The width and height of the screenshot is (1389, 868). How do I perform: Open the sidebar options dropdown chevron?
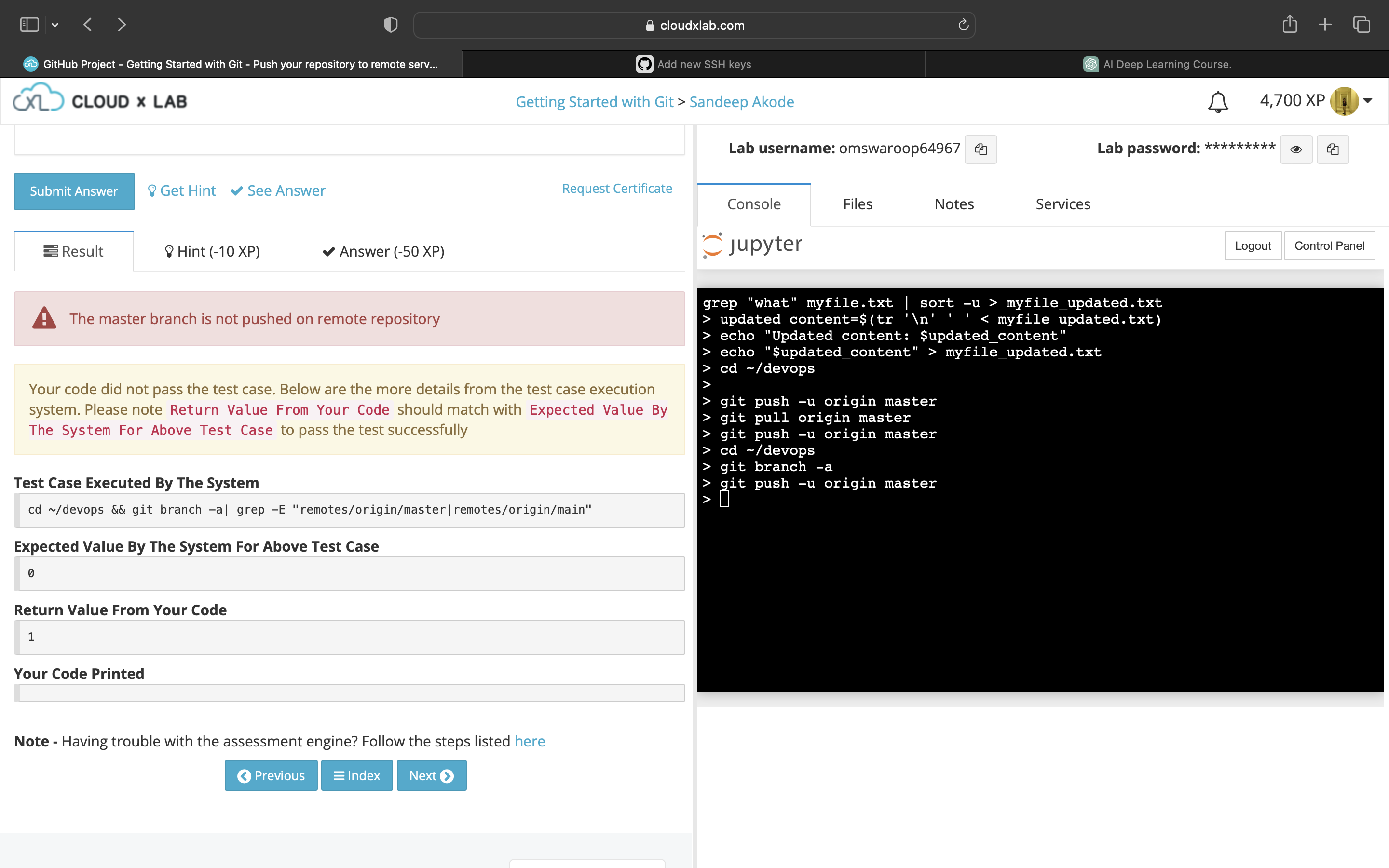coord(55,25)
